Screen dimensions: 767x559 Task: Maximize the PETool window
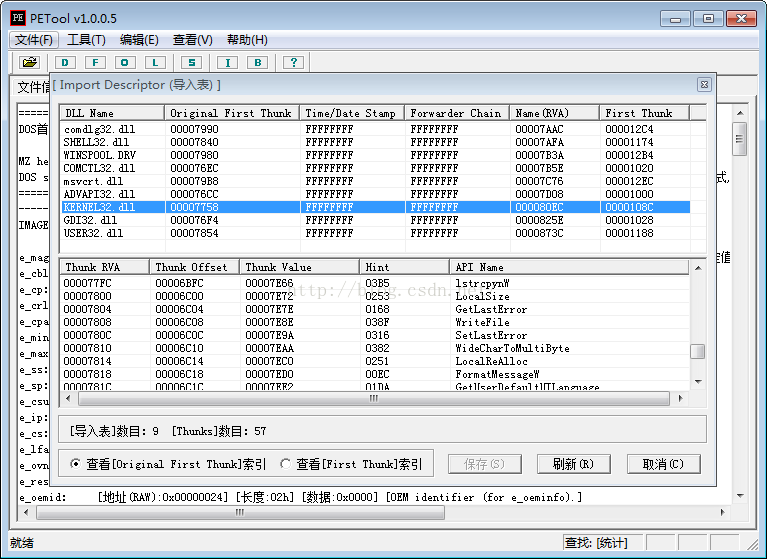coord(708,19)
